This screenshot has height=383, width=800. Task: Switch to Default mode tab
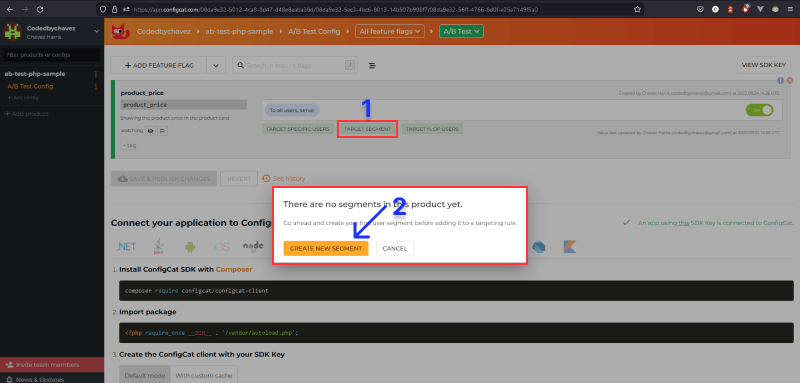click(x=145, y=375)
